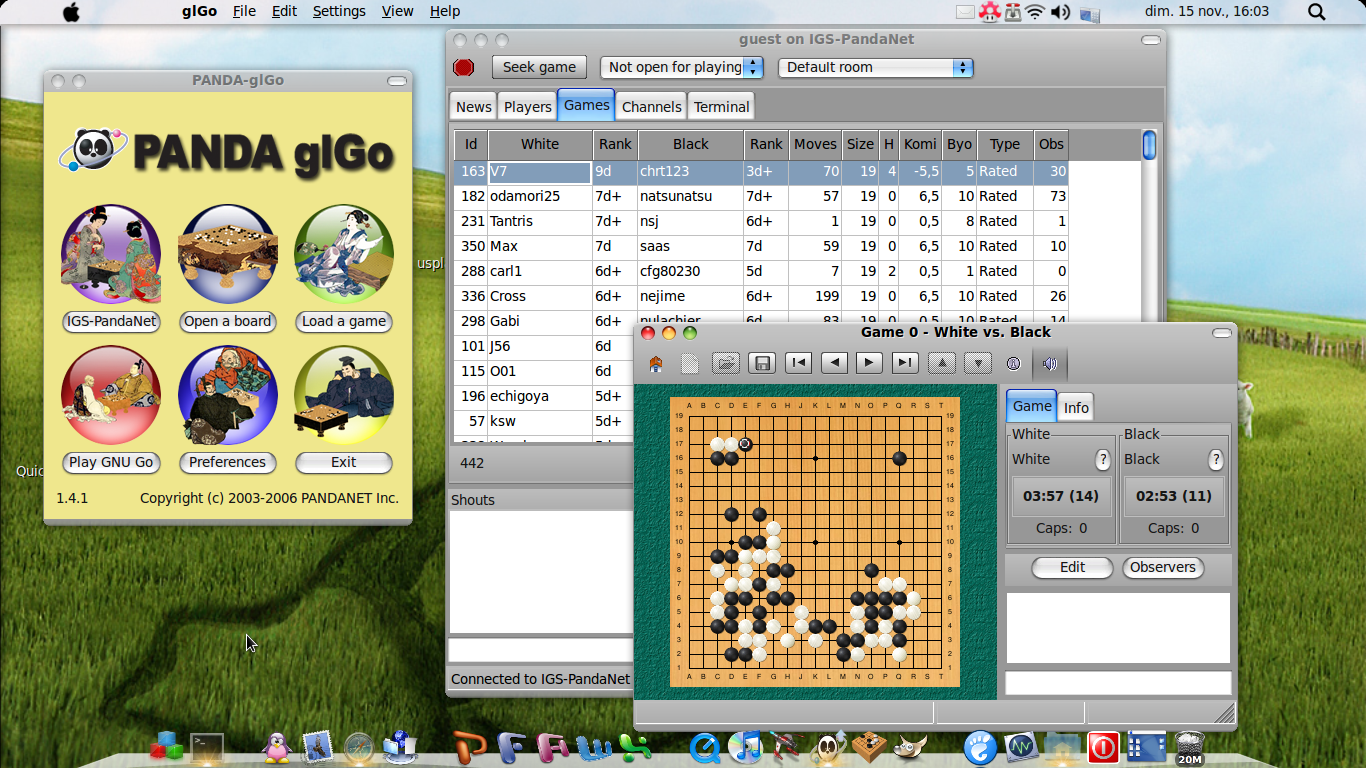Switch to the News tab
1366x768 pixels.
click(473, 106)
